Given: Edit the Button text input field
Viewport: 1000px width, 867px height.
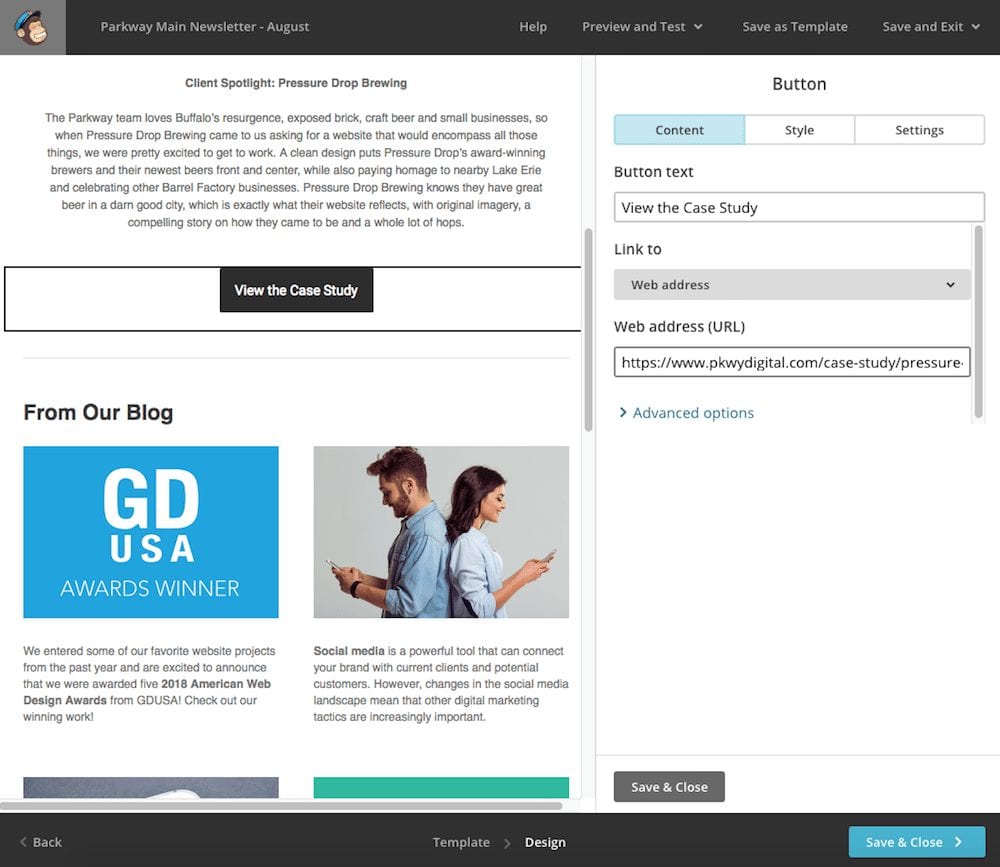Looking at the screenshot, I should pos(798,207).
